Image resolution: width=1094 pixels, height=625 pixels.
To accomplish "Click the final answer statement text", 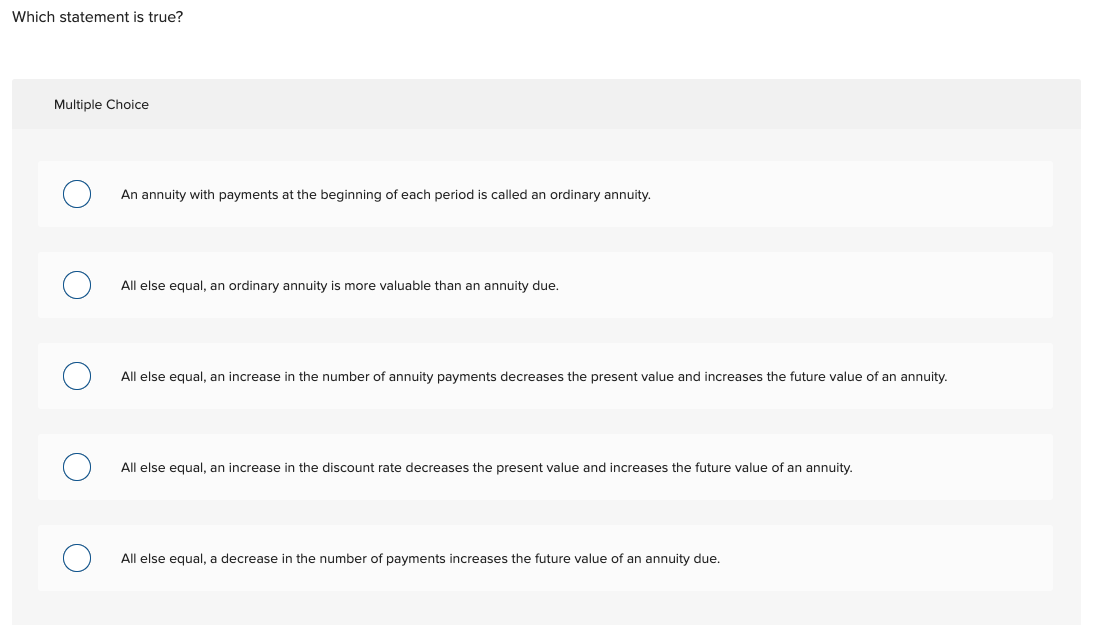I will point(420,558).
